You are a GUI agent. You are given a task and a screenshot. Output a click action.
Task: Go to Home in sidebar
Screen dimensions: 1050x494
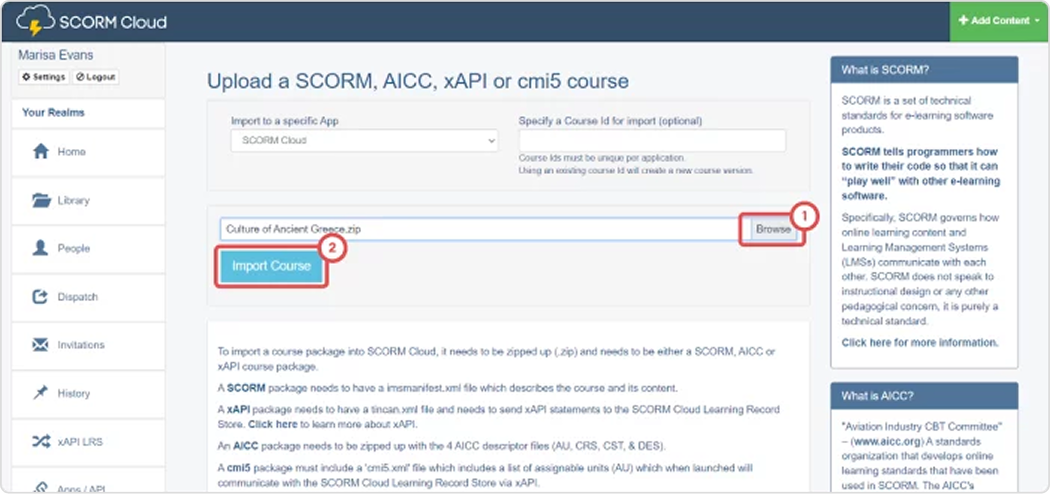pyautogui.click(x=88, y=152)
